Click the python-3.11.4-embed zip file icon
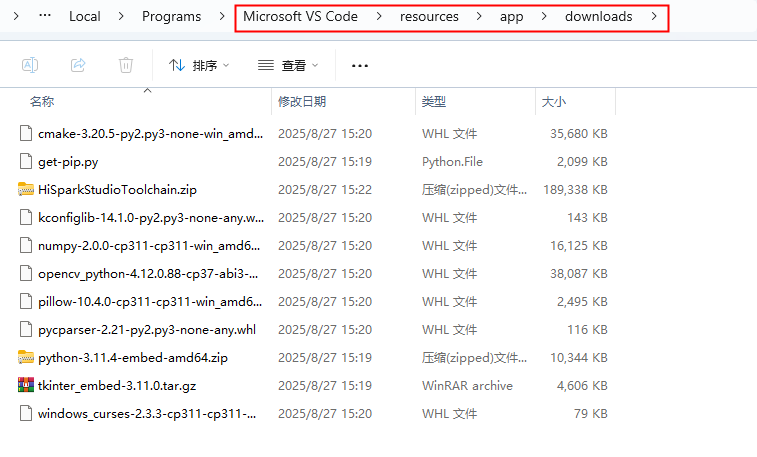The height and width of the screenshot is (457, 757). tap(26, 357)
